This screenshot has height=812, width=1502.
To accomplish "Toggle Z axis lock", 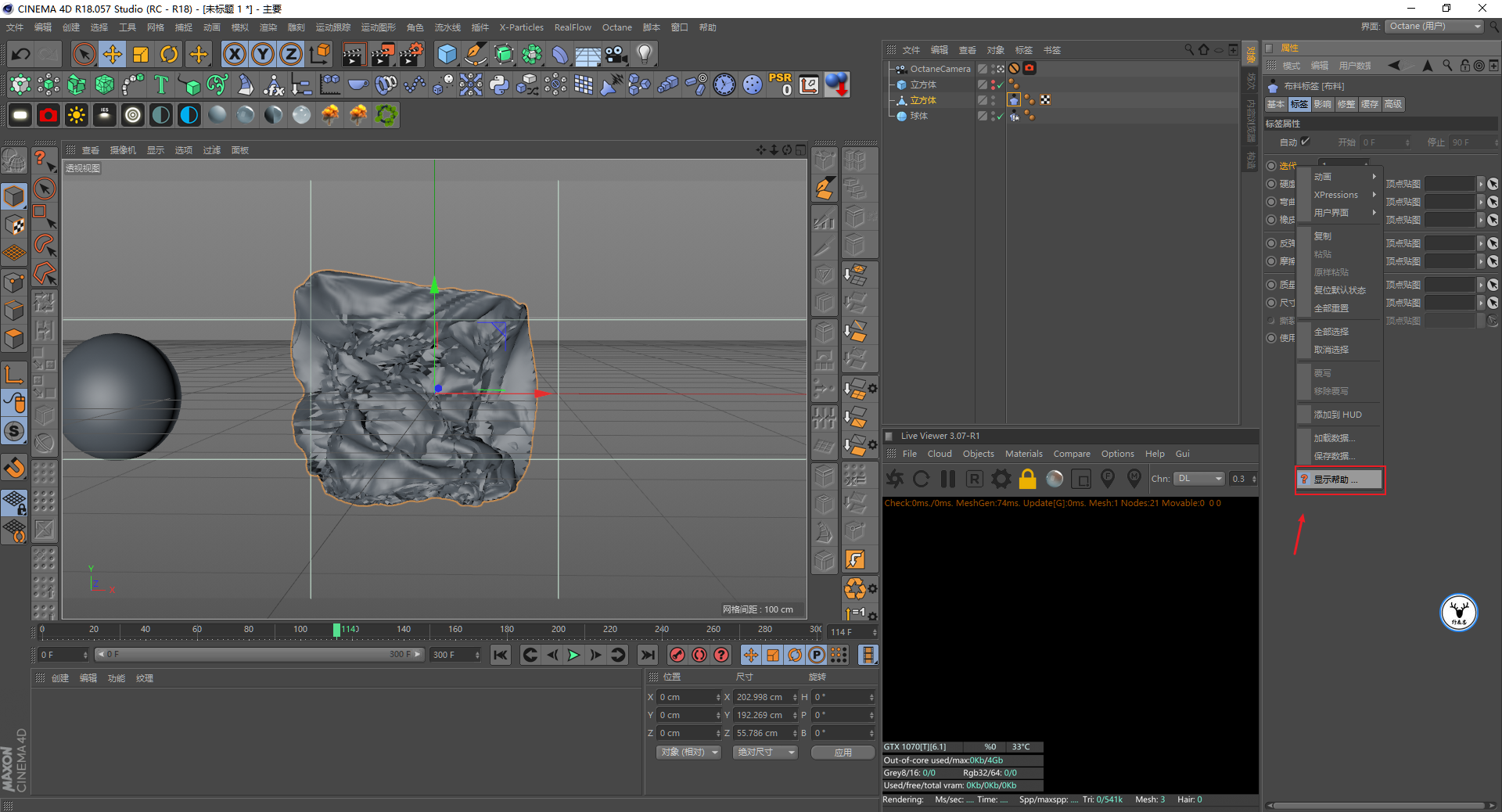I will [291, 54].
